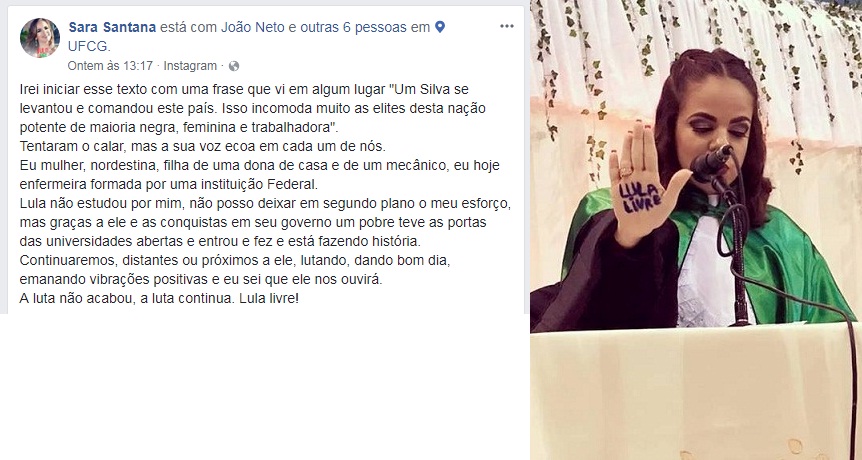Click the line starting Lula não estudou por mim

(266, 203)
